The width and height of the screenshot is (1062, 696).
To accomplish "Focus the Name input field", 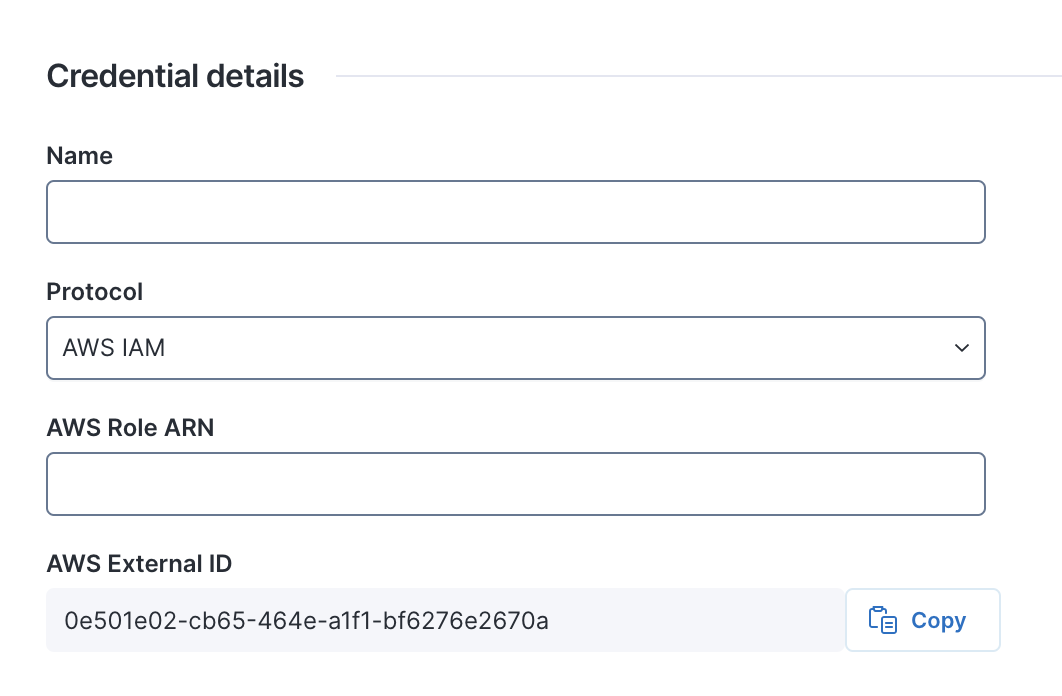I will 516,212.
